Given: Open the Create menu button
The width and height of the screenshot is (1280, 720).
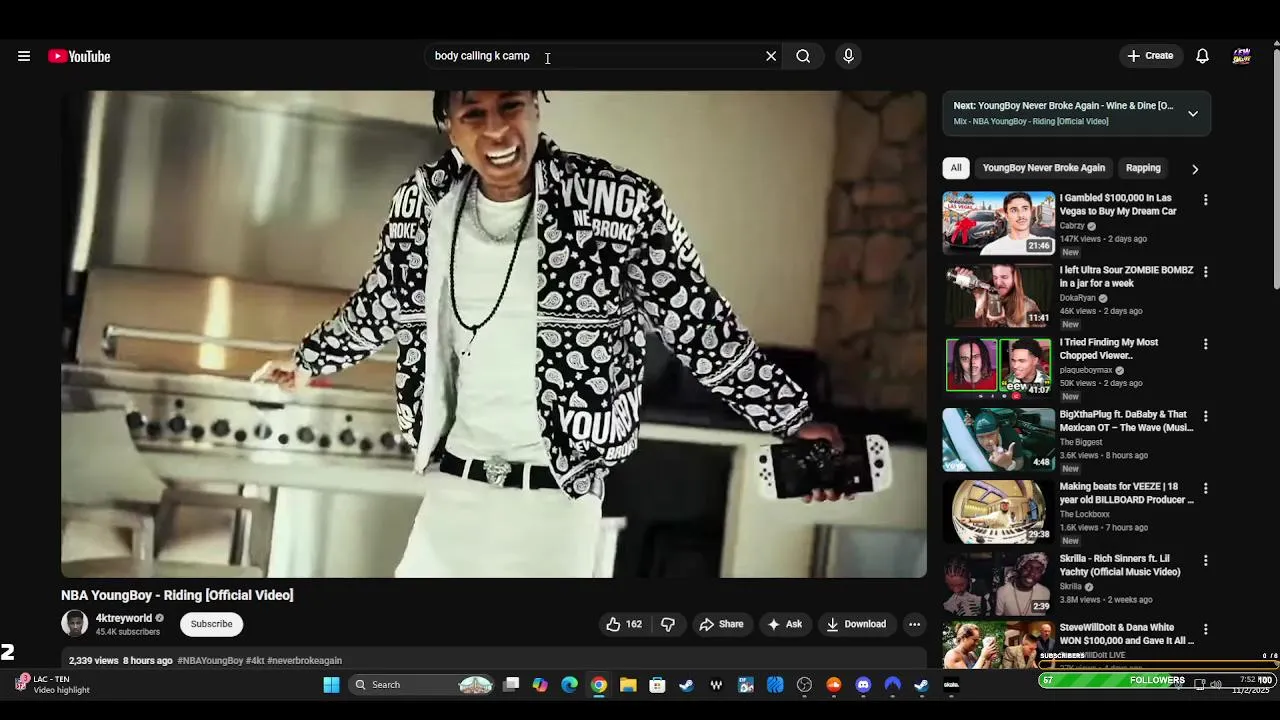Looking at the screenshot, I should [1150, 56].
